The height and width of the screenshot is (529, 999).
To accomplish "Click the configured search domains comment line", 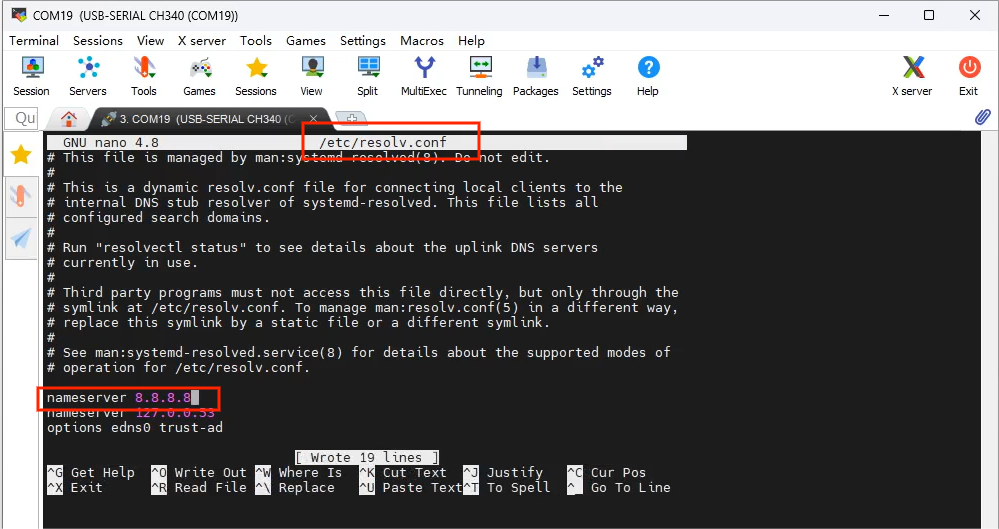I will pyautogui.click(x=159, y=217).
